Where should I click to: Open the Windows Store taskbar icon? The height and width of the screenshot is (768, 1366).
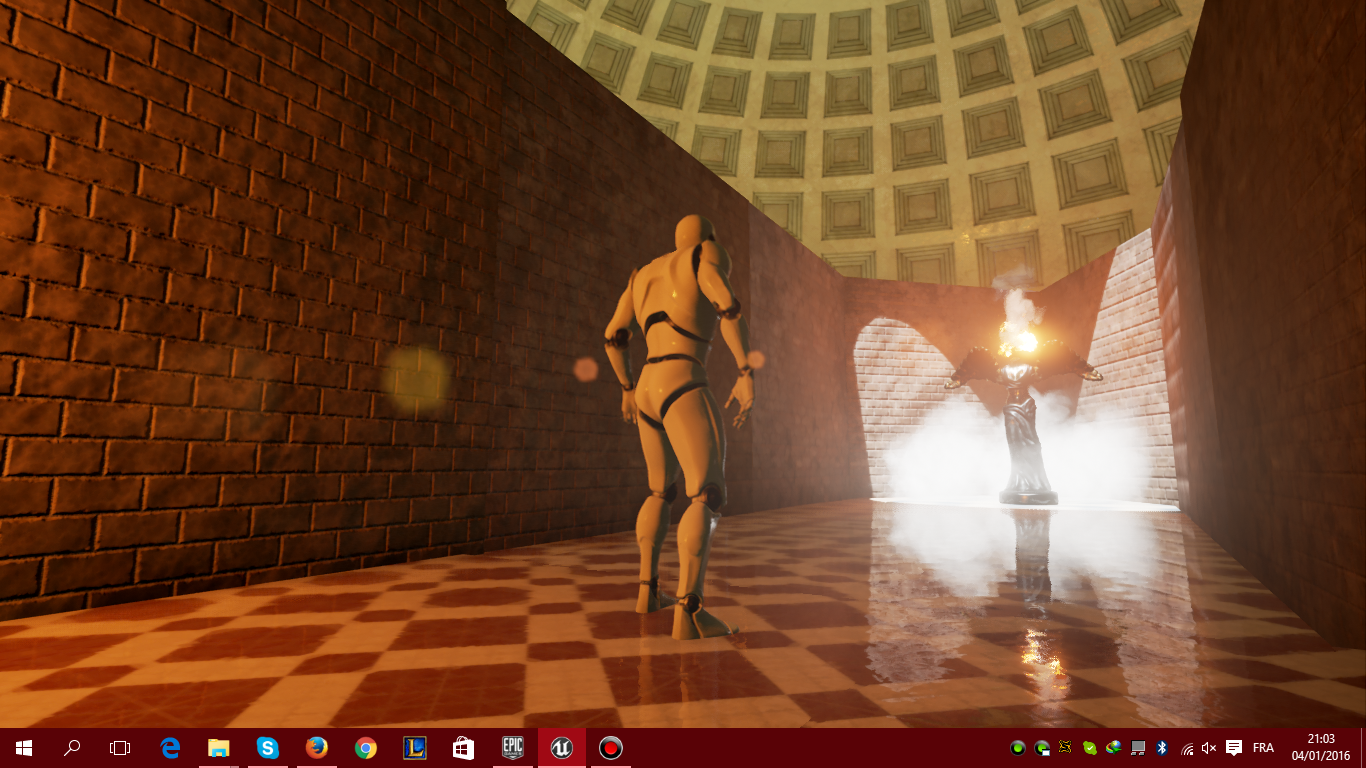[463, 748]
